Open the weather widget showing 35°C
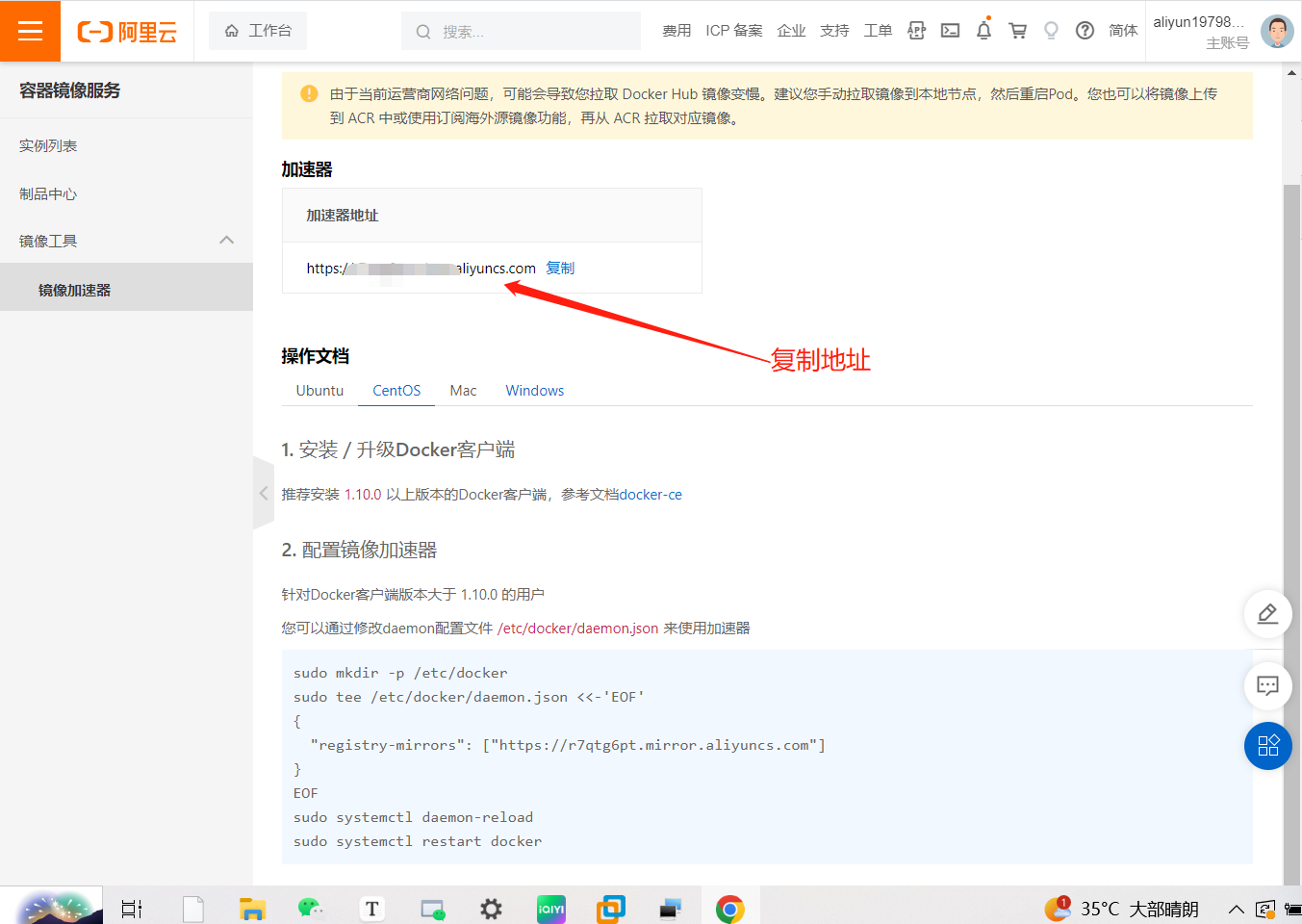 1122,909
